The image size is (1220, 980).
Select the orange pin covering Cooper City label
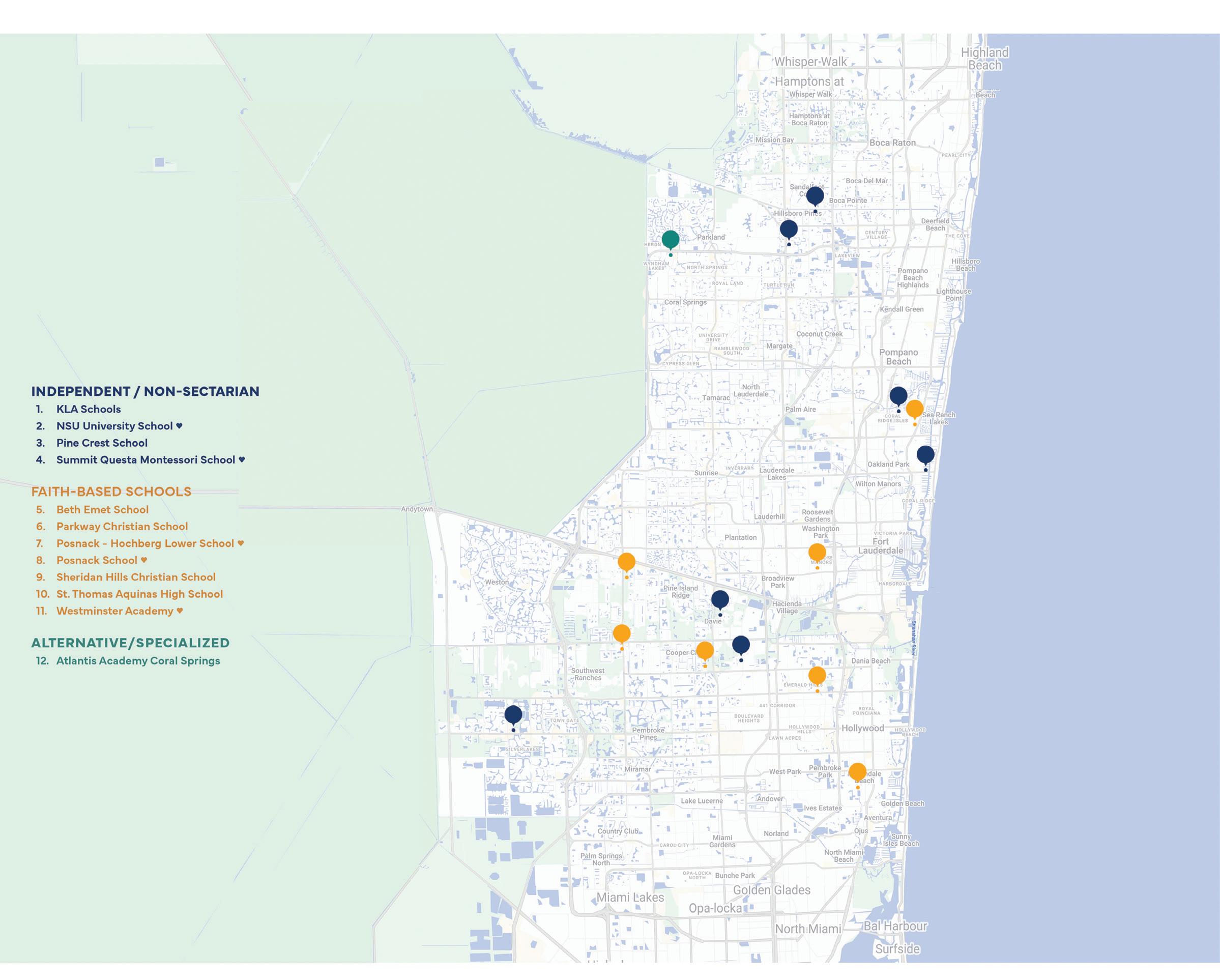click(x=705, y=651)
